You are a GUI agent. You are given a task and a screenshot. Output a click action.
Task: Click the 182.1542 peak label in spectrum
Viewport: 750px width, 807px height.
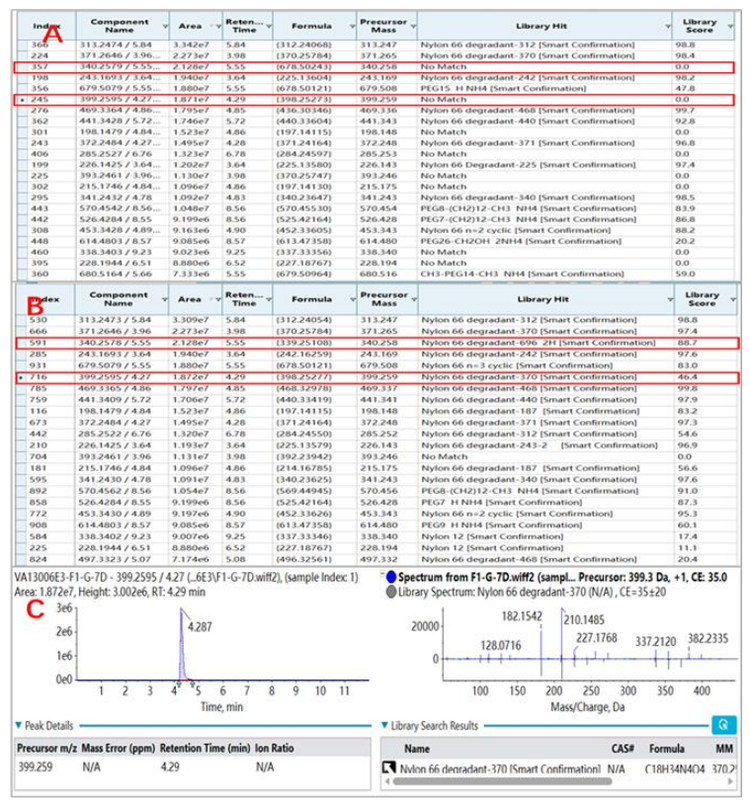521,616
